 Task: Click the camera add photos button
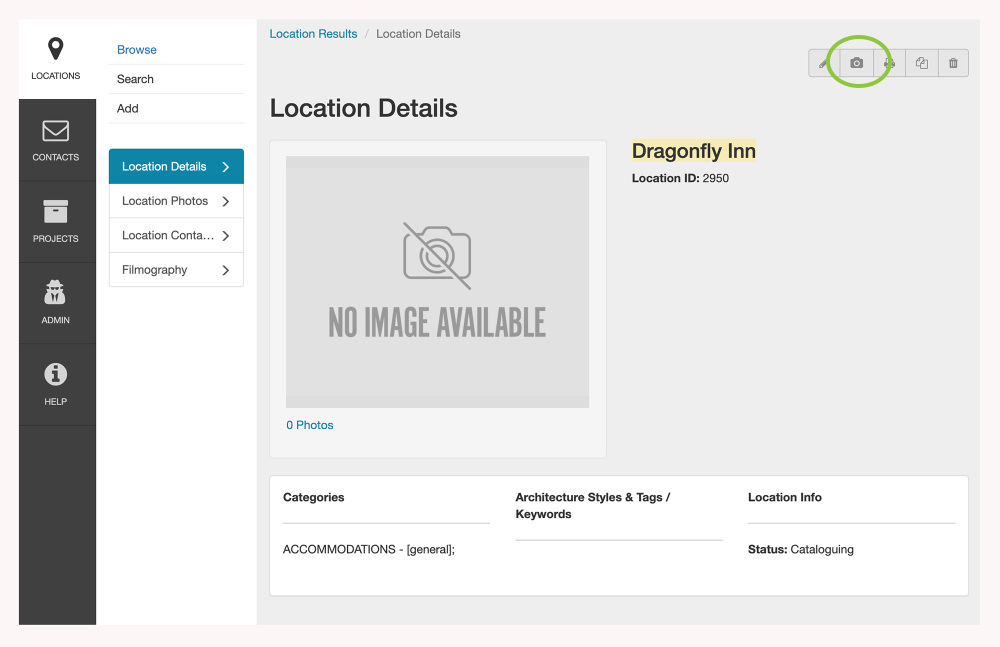(857, 63)
